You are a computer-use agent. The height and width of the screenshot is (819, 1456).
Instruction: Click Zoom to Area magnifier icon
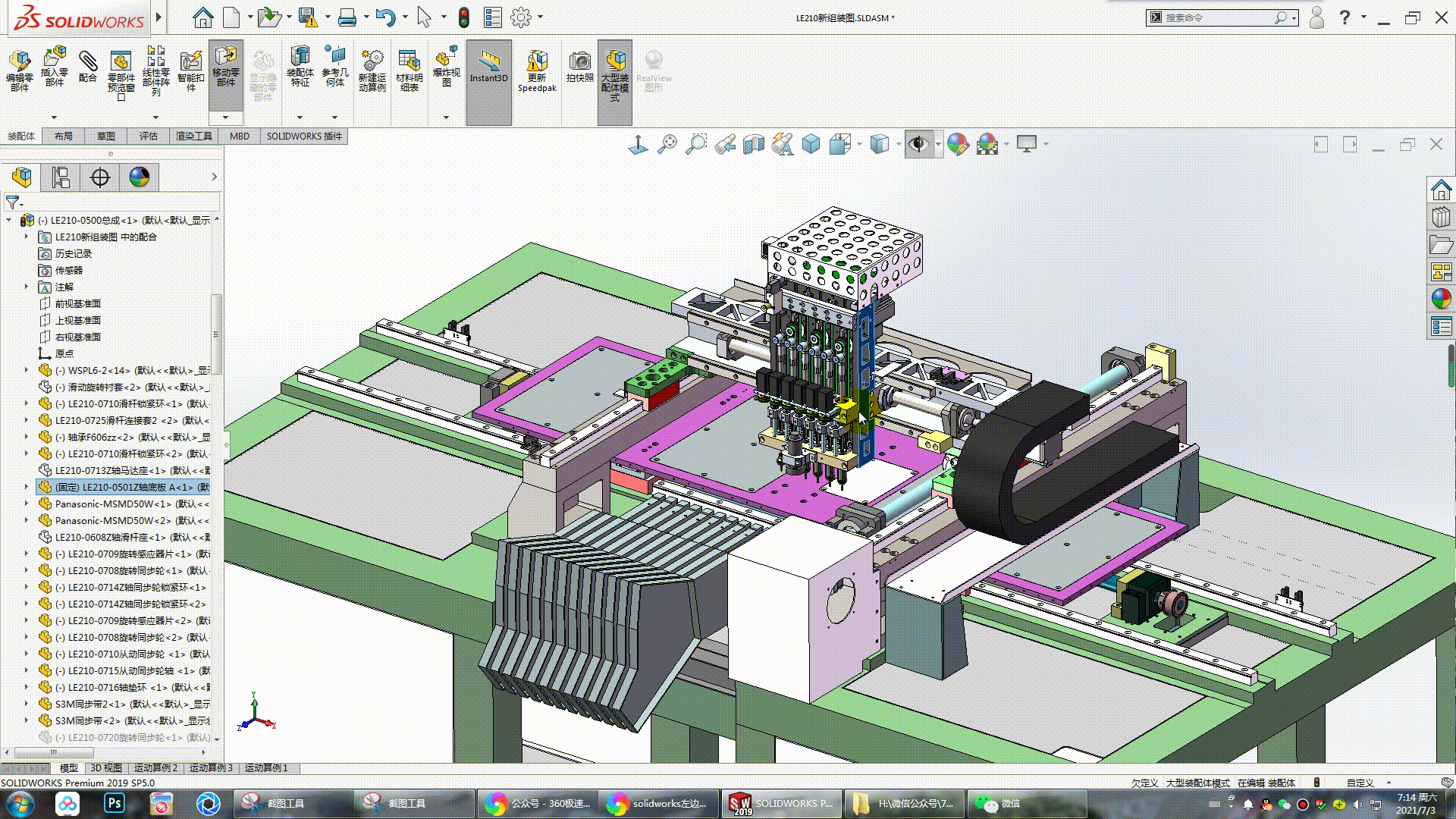[696, 143]
